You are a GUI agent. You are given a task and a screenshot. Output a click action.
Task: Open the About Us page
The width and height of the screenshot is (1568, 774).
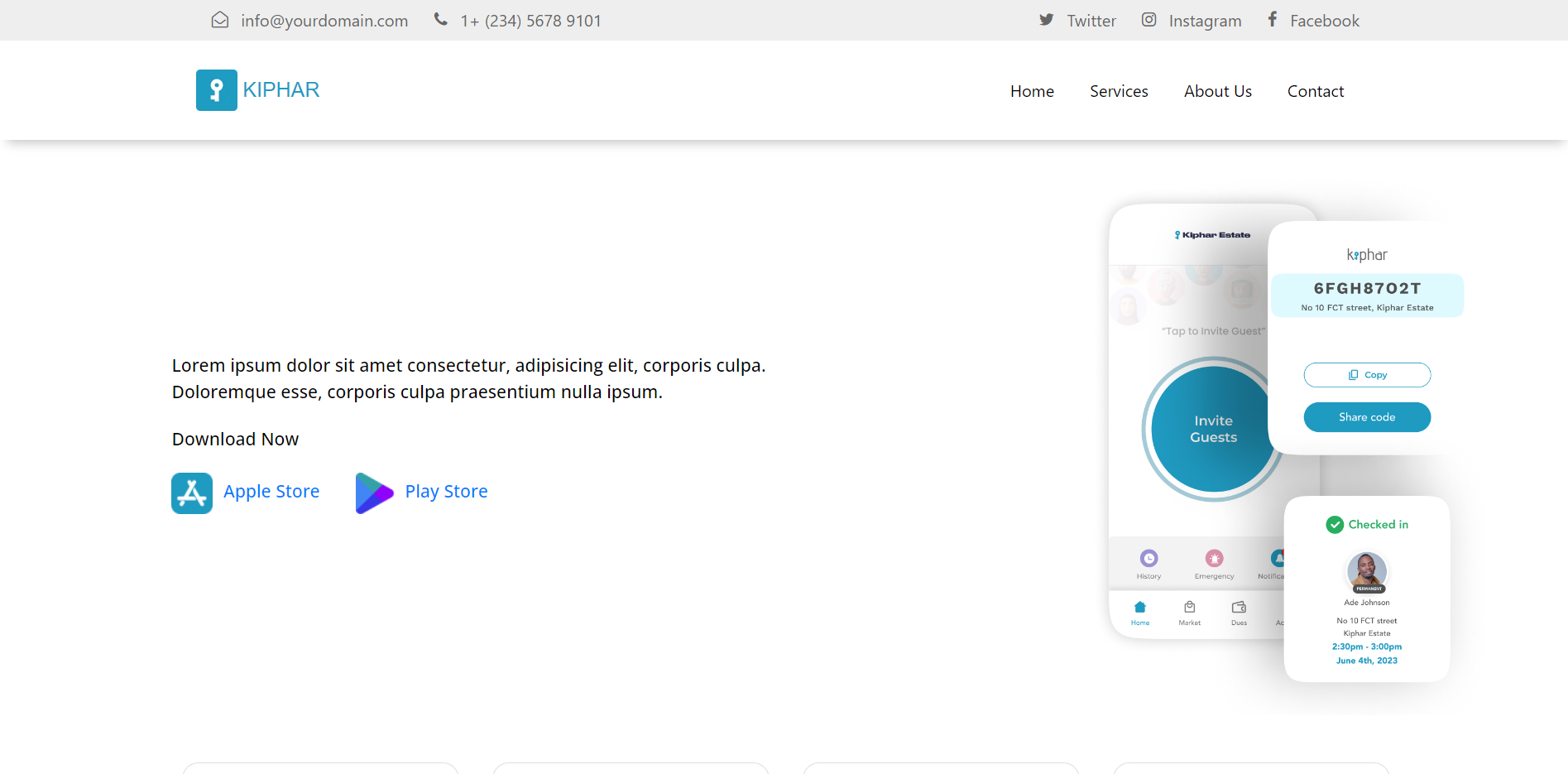tap(1217, 91)
